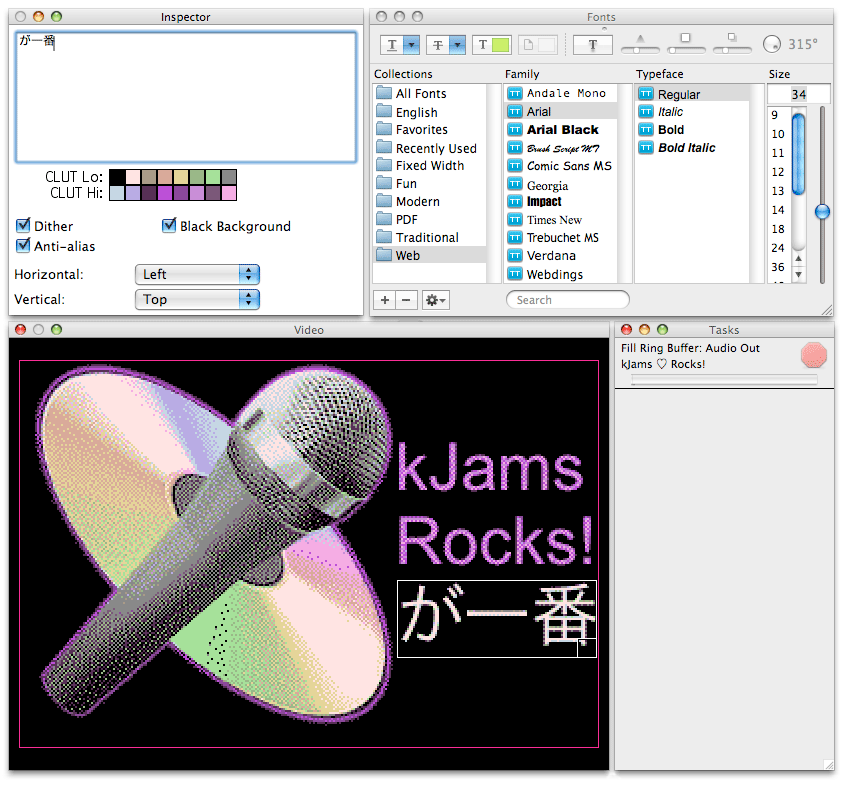Choose the Arial font family
This screenshot has height=787, width=845.
point(560,112)
